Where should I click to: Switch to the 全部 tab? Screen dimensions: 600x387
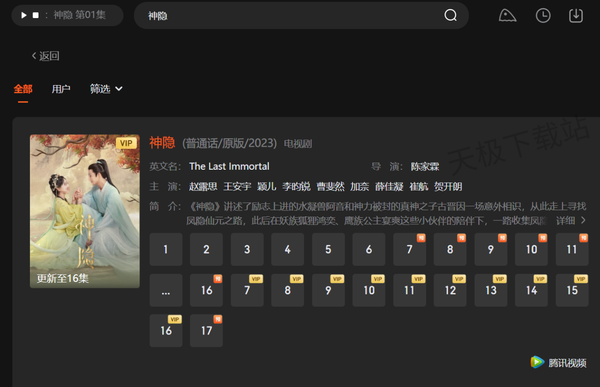tap(23, 89)
